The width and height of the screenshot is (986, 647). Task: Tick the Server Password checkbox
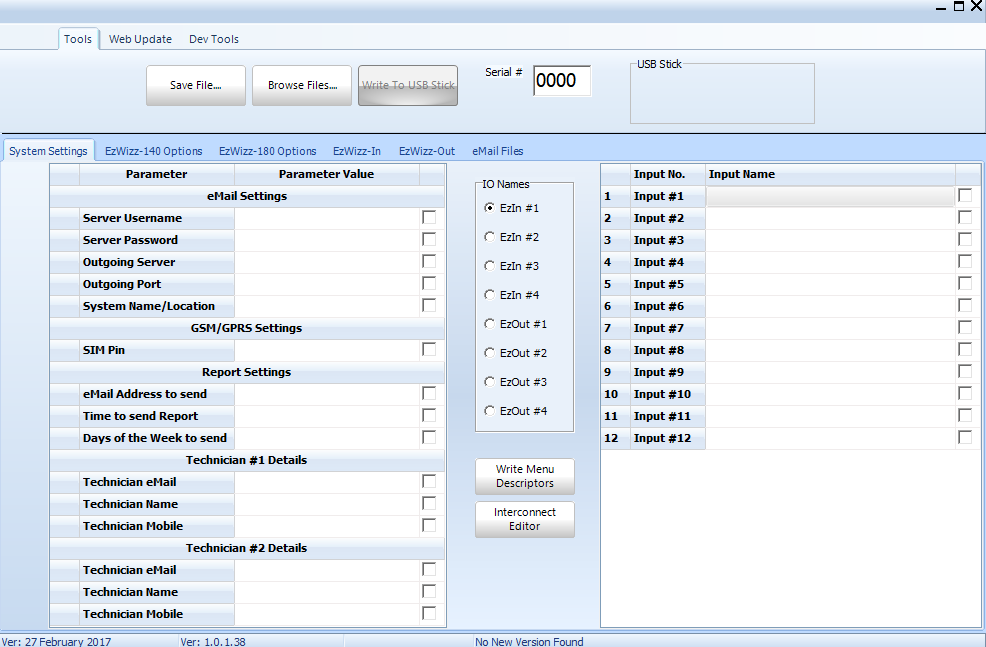pos(429,240)
